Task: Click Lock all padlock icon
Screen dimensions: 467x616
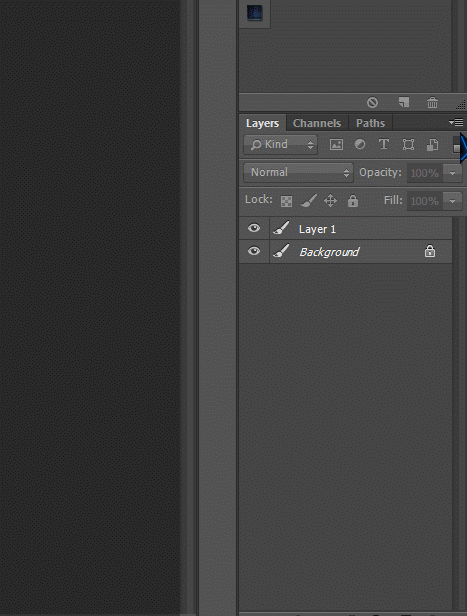Action: click(353, 201)
